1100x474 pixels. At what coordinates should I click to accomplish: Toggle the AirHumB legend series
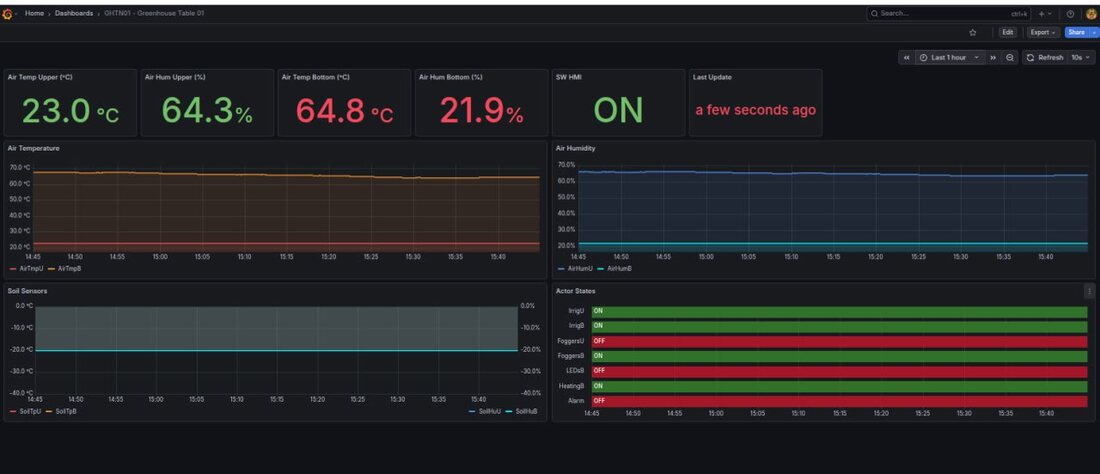click(x=615, y=269)
